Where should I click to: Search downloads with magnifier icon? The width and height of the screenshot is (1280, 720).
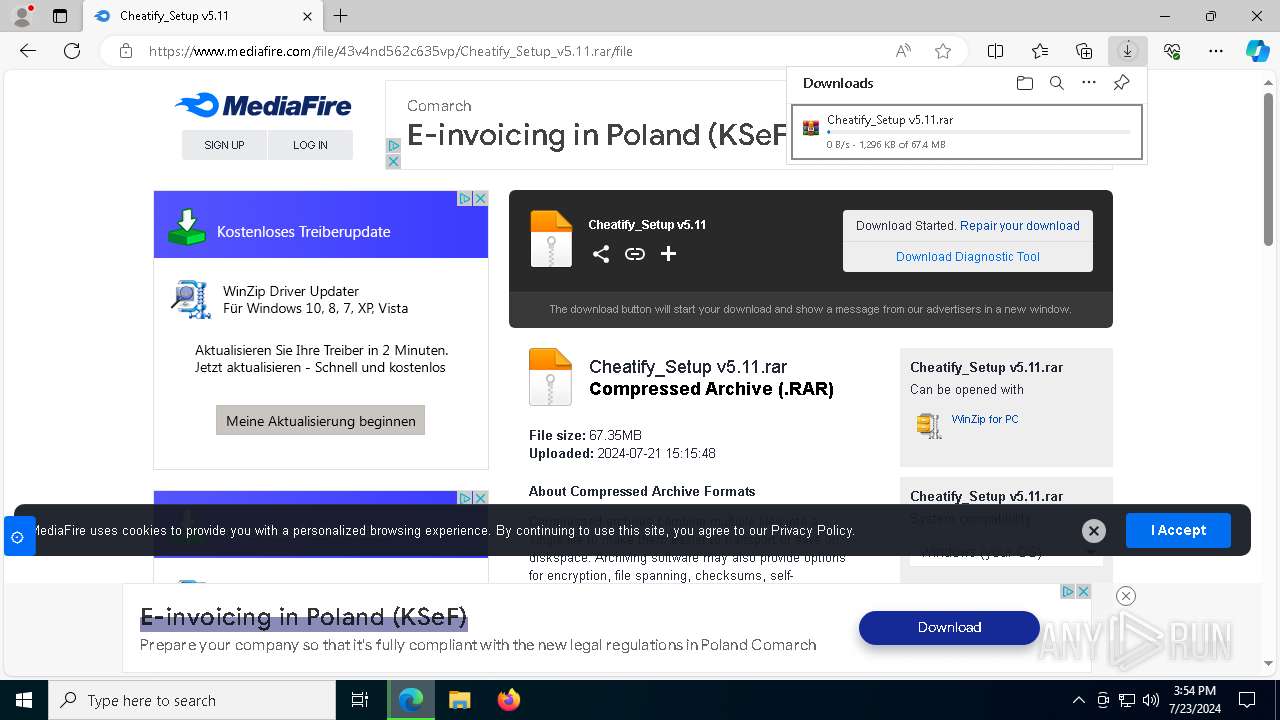coord(1056,83)
